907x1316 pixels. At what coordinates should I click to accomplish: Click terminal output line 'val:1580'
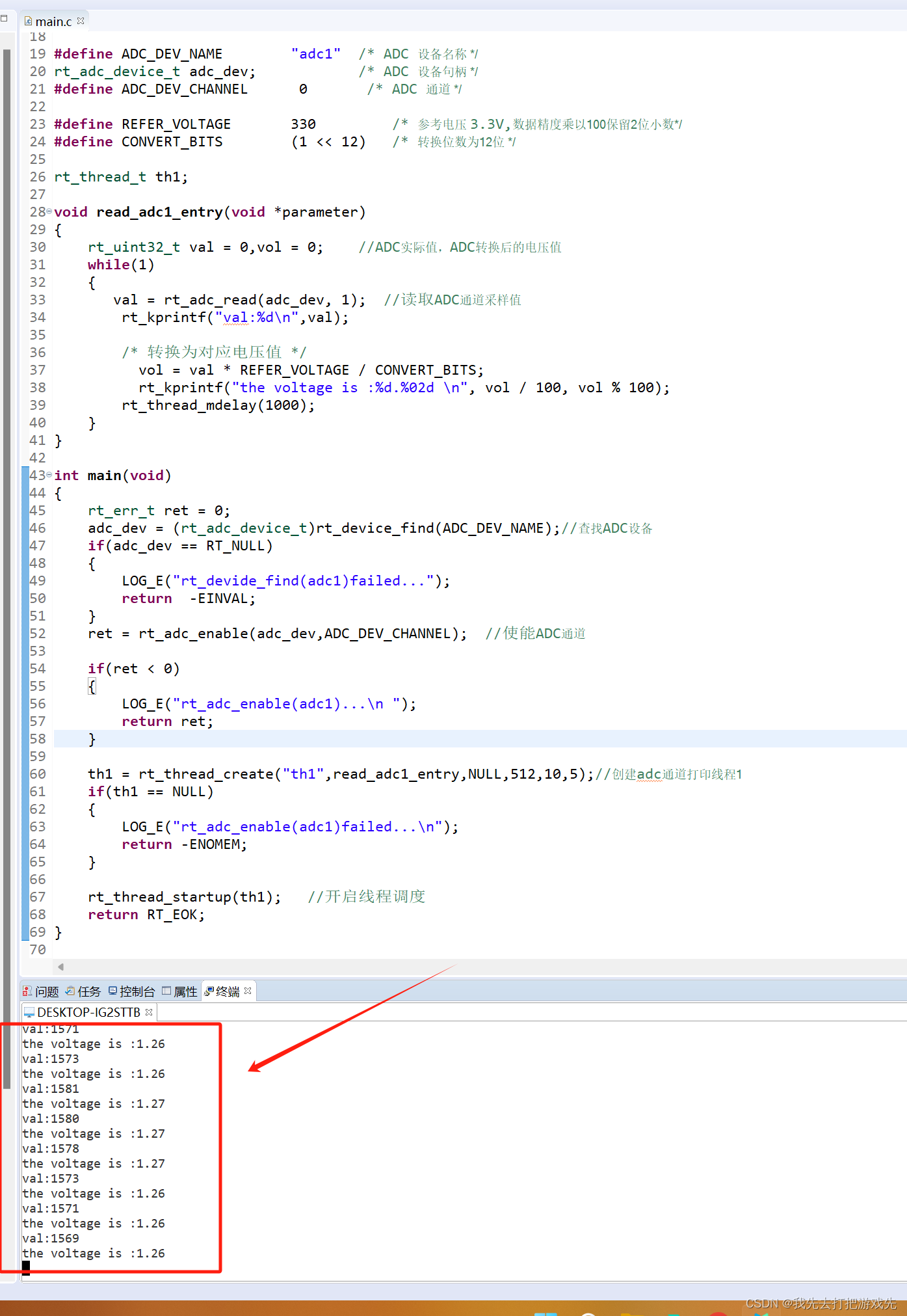pyautogui.click(x=51, y=1118)
